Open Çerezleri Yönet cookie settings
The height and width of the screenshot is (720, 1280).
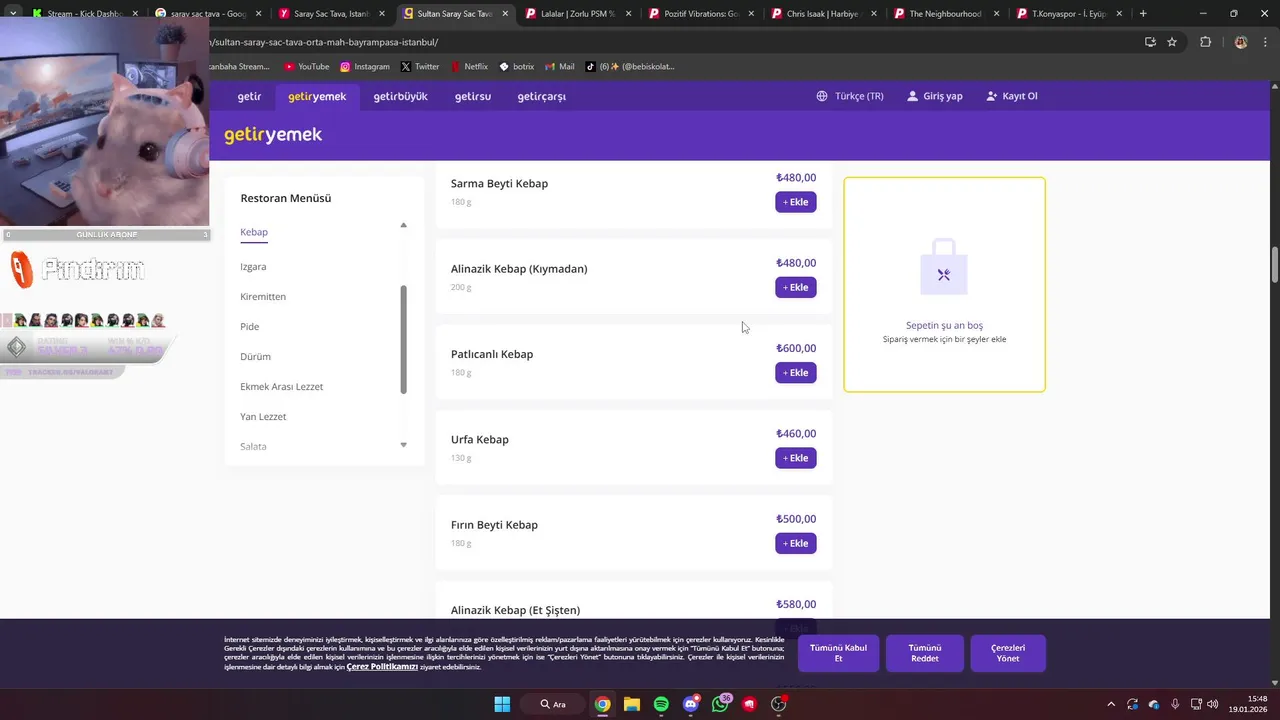pyautogui.click(x=1008, y=653)
